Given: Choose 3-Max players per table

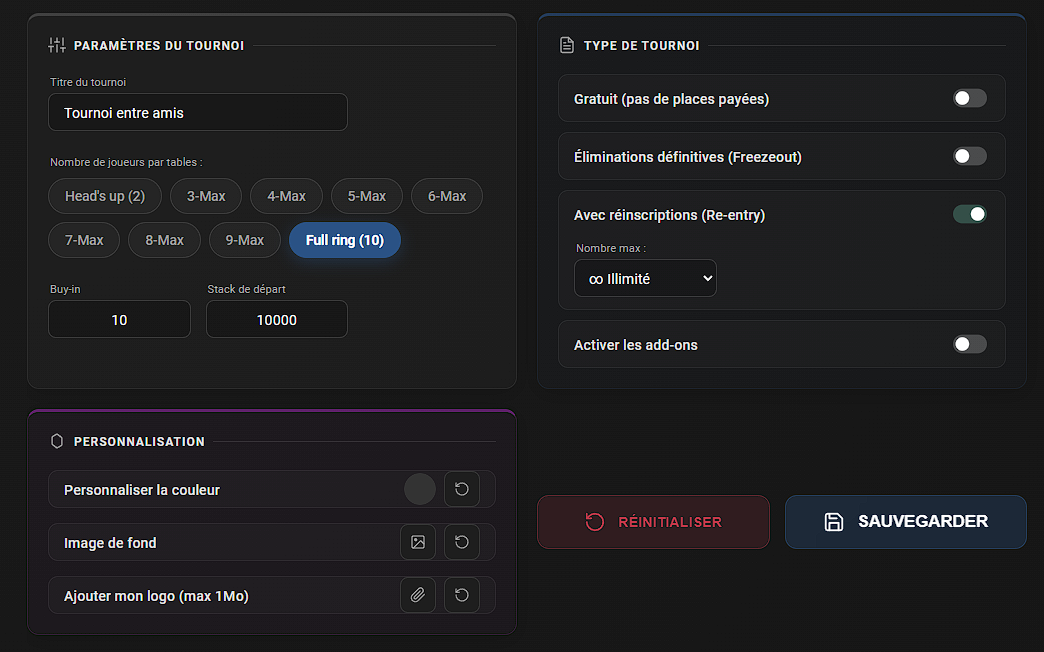Looking at the screenshot, I should (206, 196).
